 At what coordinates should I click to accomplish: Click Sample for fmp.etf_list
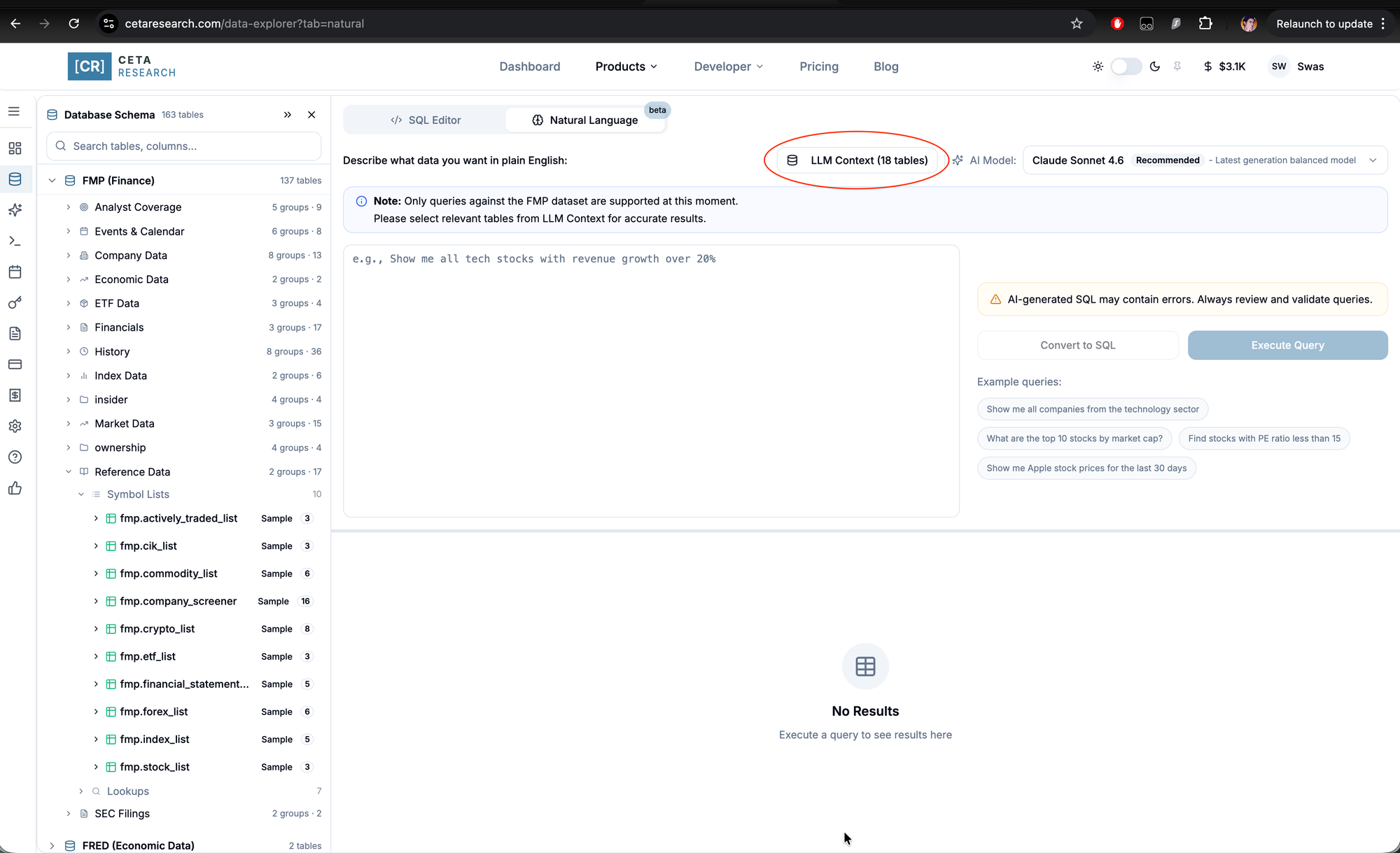click(x=276, y=657)
